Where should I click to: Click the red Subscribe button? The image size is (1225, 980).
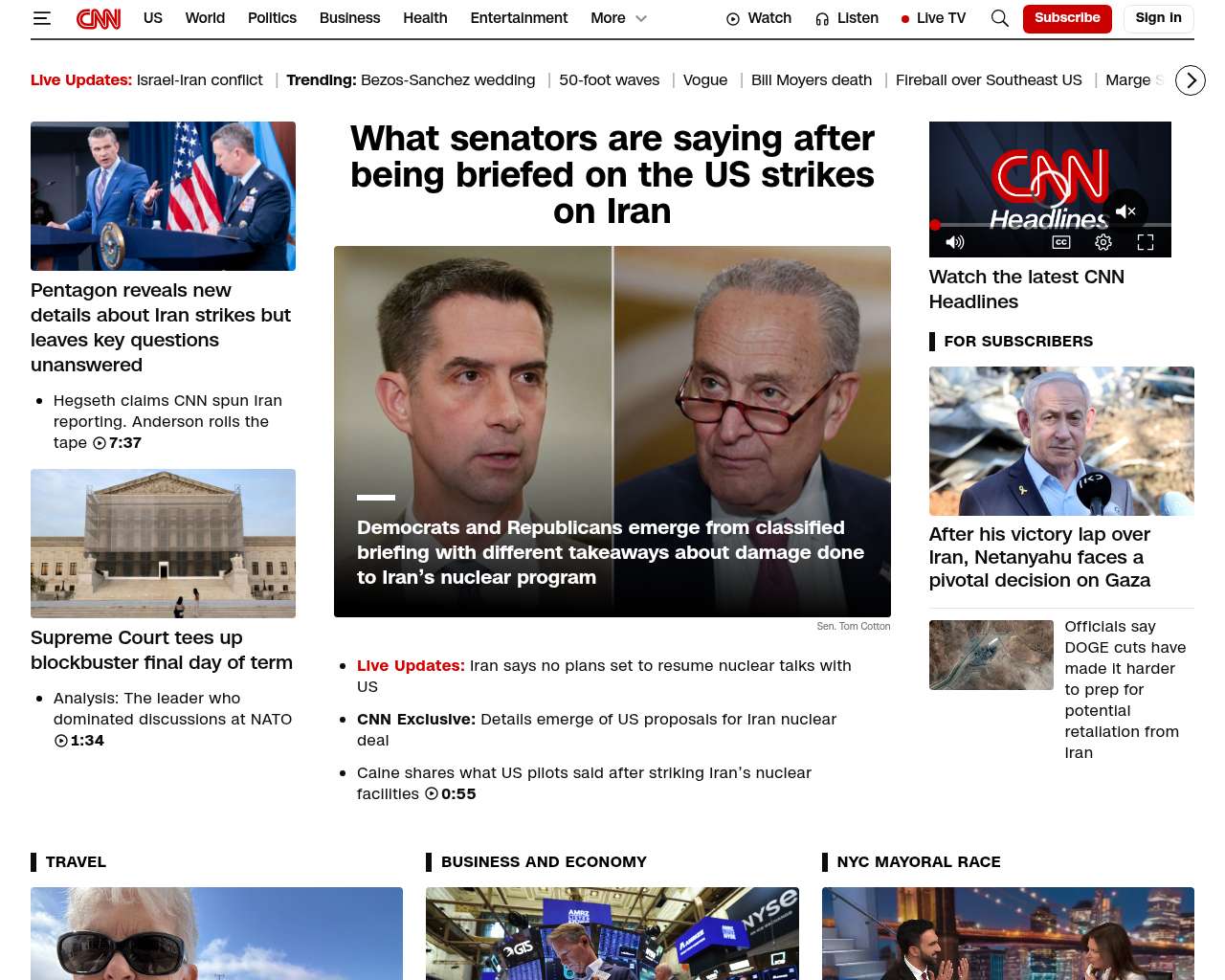[1067, 18]
